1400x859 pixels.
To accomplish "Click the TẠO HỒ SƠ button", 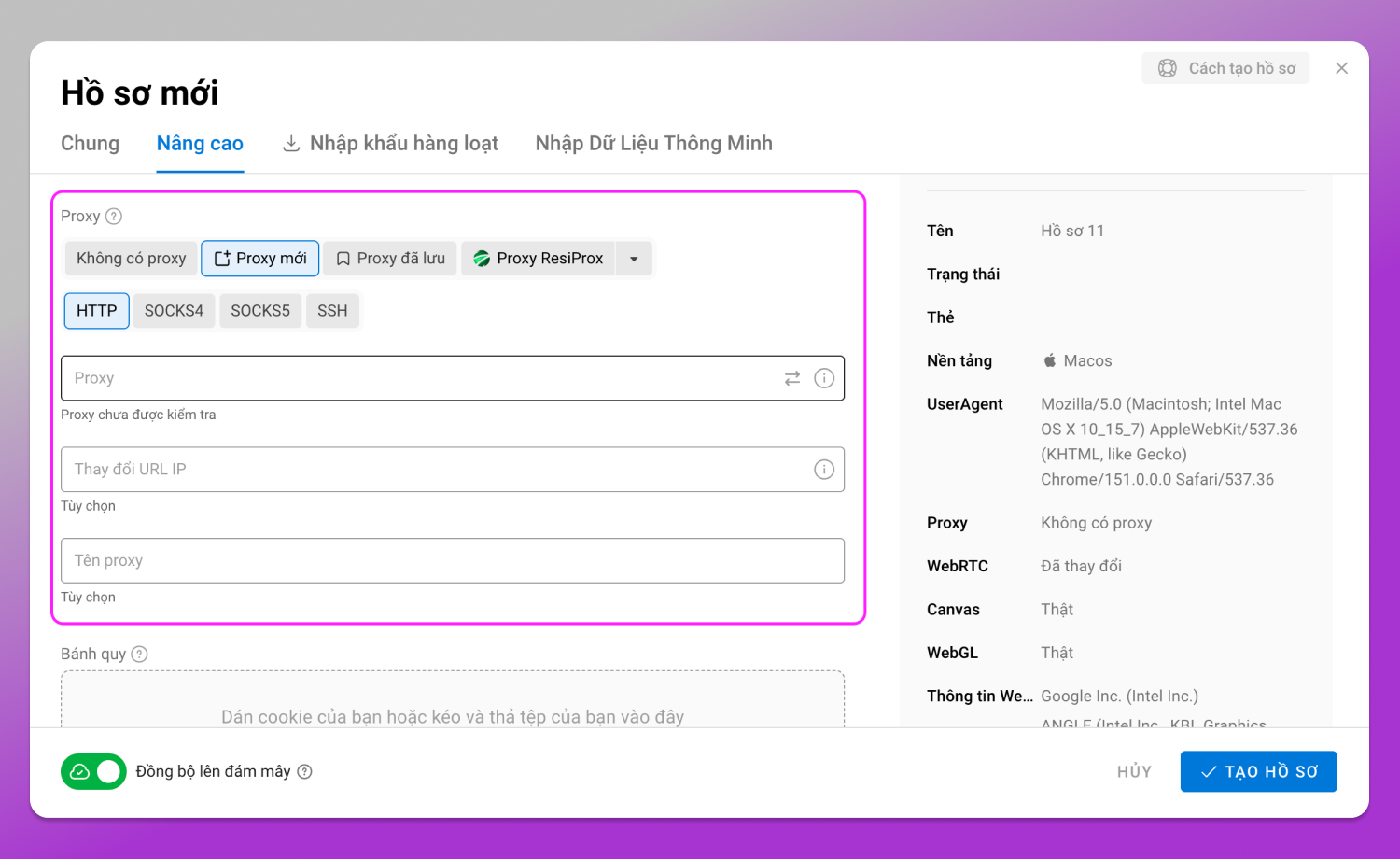I will pos(1258,771).
